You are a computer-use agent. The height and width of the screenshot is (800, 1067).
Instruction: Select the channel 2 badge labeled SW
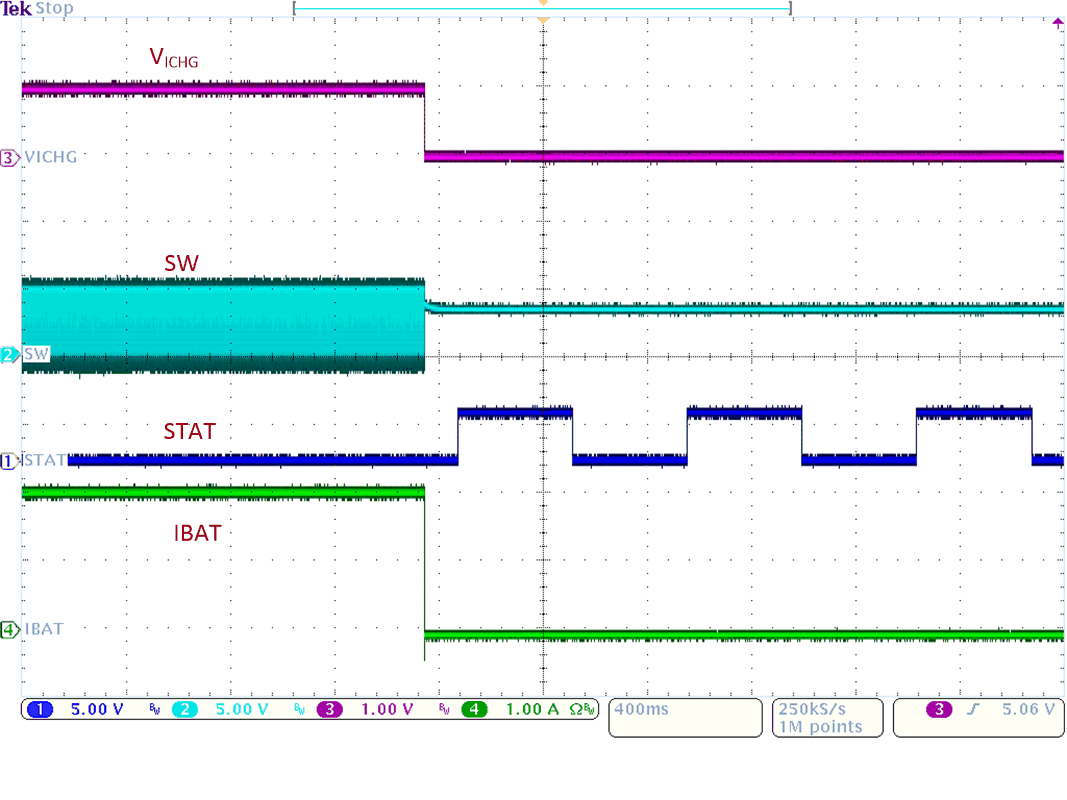tap(10, 355)
